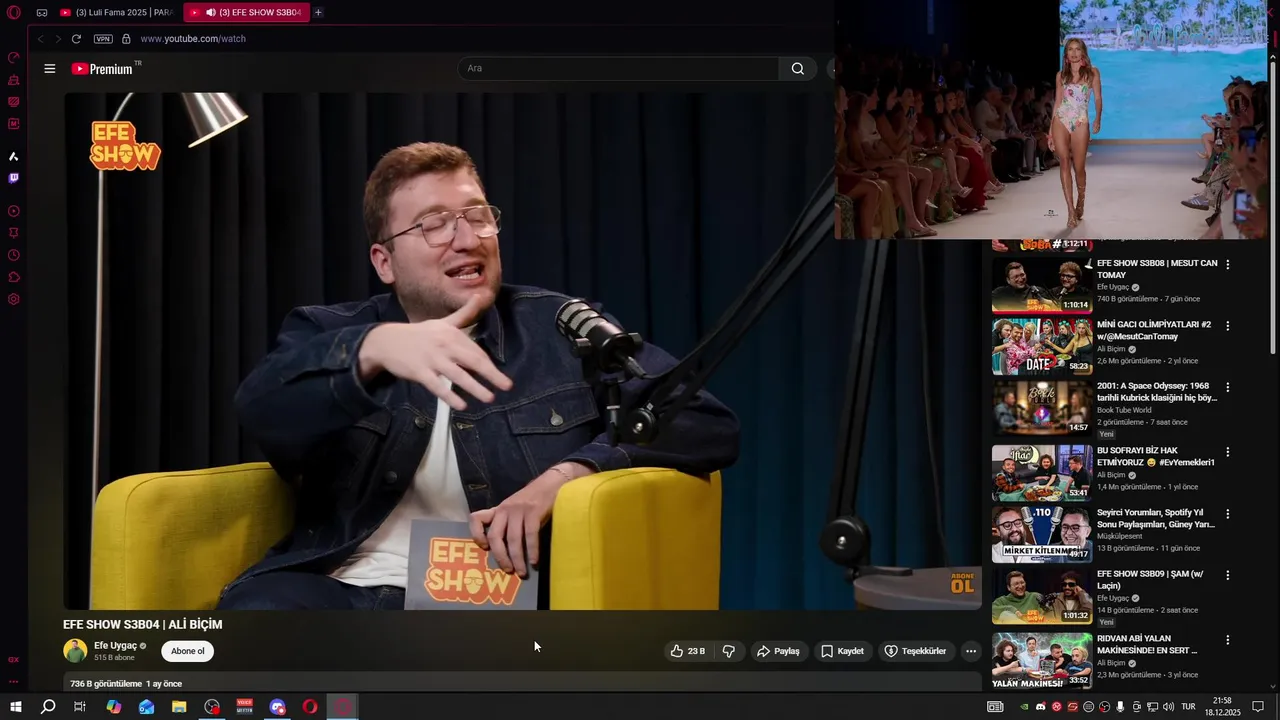1280x720 pixels.
Task: Visit Efe Uygaç channel avatar
Action: click(75, 651)
